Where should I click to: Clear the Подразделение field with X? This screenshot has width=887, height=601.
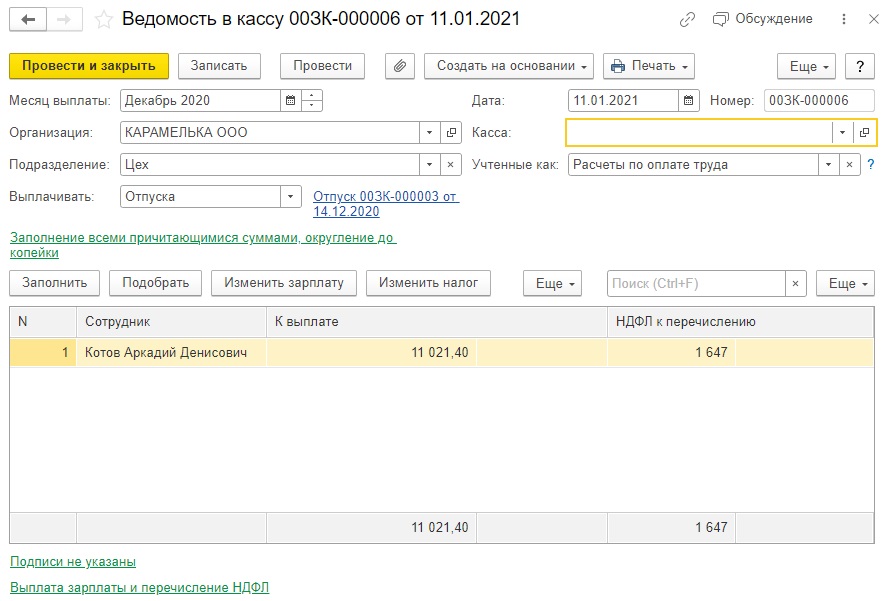(x=451, y=165)
